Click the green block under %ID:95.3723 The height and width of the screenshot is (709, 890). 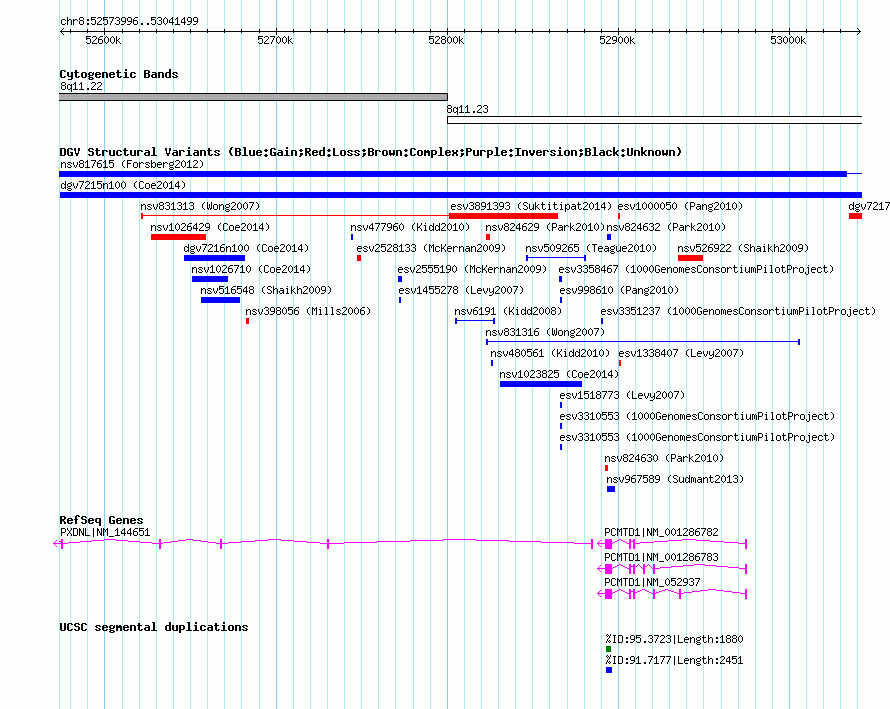pyautogui.click(x=608, y=649)
